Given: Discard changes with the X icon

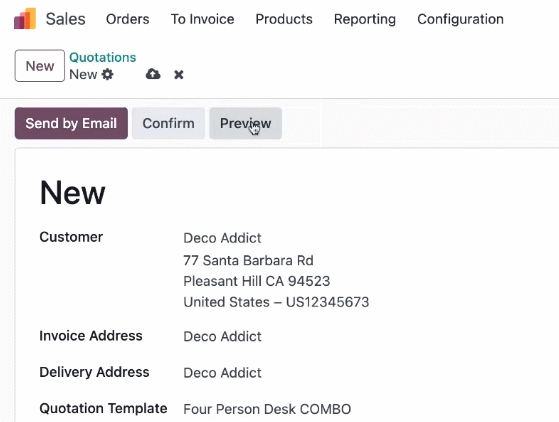Looking at the screenshot, I should pos(179,74).
